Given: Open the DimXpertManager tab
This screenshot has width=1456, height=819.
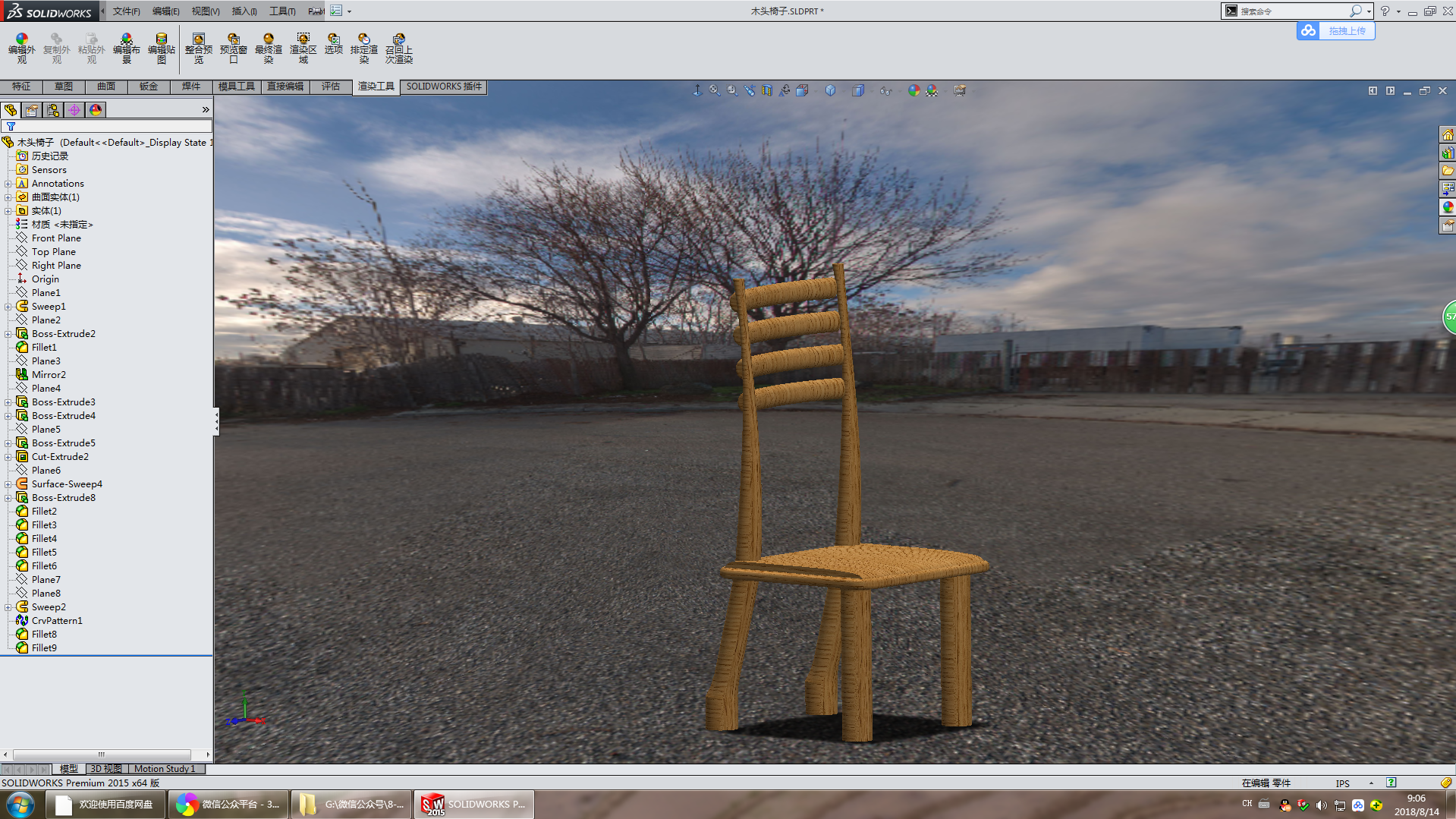Looking at the screenshot, I should pyautogui.click(x=74, y=110).
